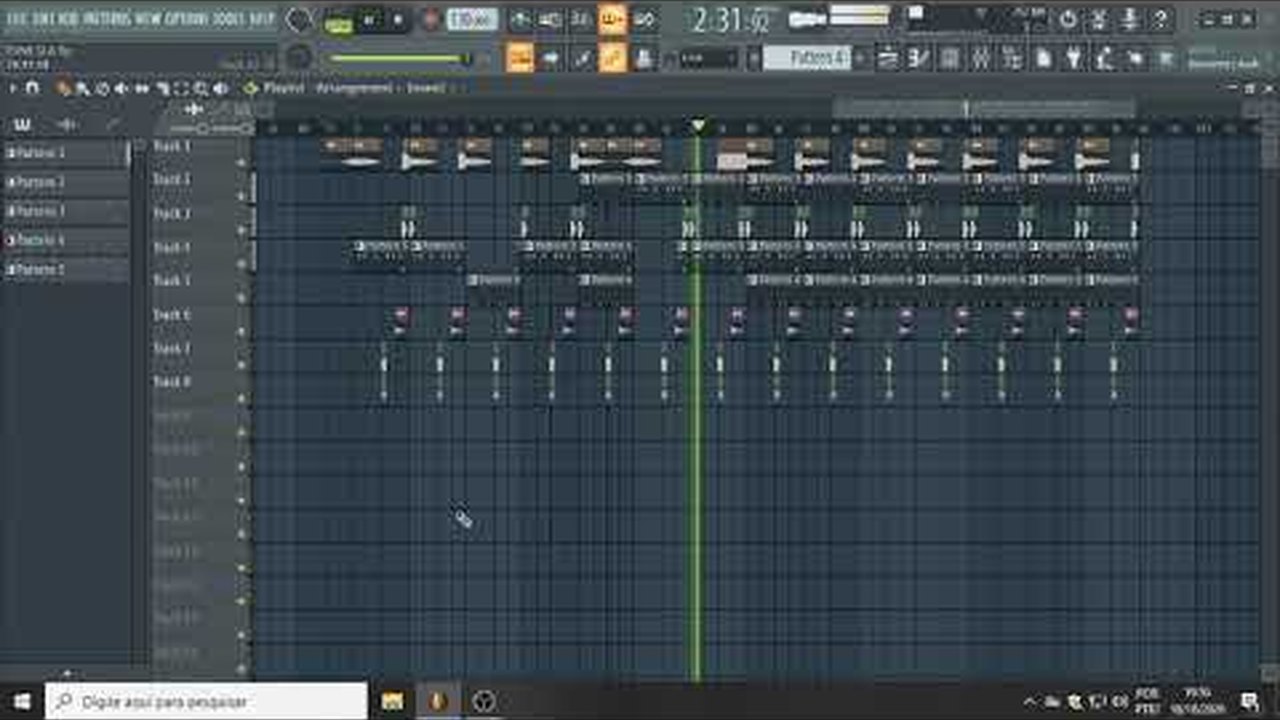Mute Track 2 using its green dot
The image size is (1280, 720).
[241, 196]
